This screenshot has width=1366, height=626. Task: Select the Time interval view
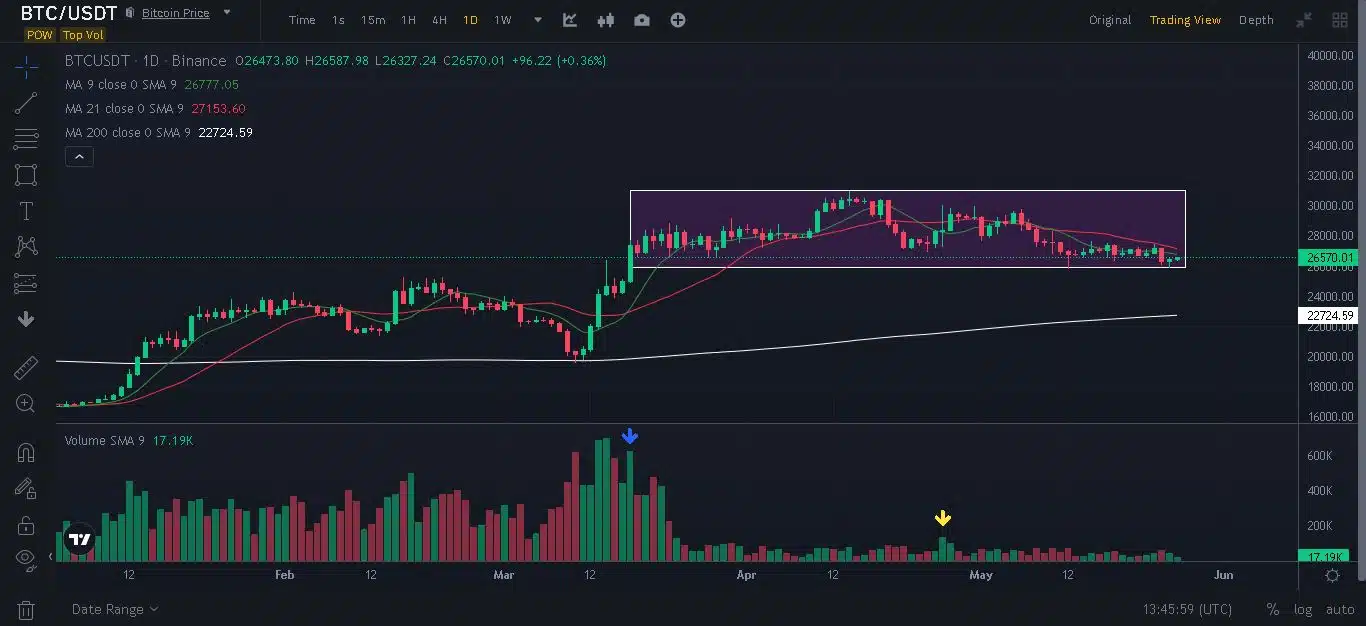302,20
